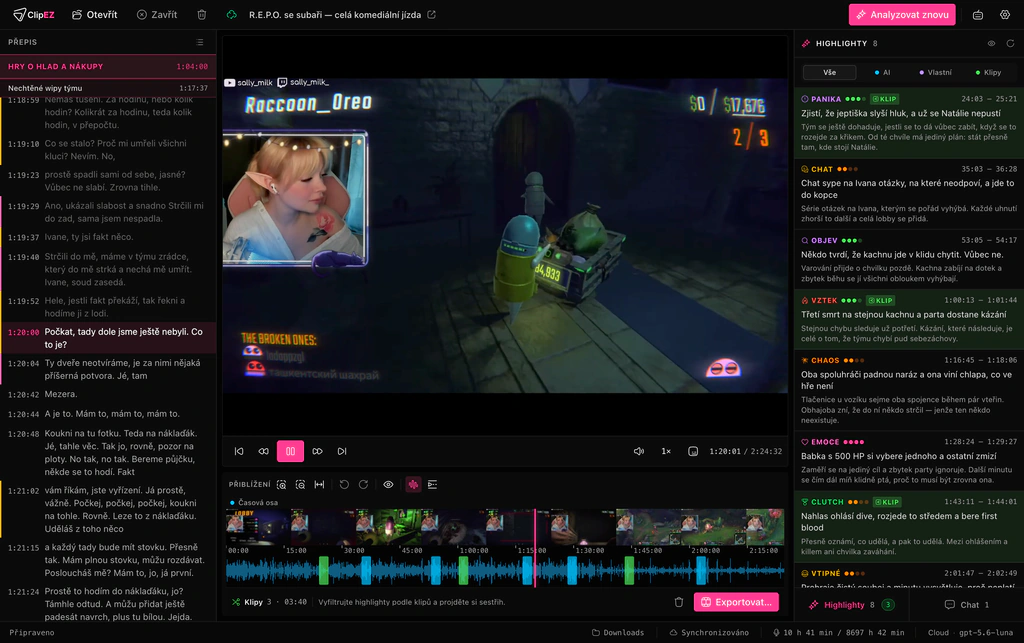Click green clip marker near 1:45:00 on waveform
1024x643 pixels.
pos(629,571)
